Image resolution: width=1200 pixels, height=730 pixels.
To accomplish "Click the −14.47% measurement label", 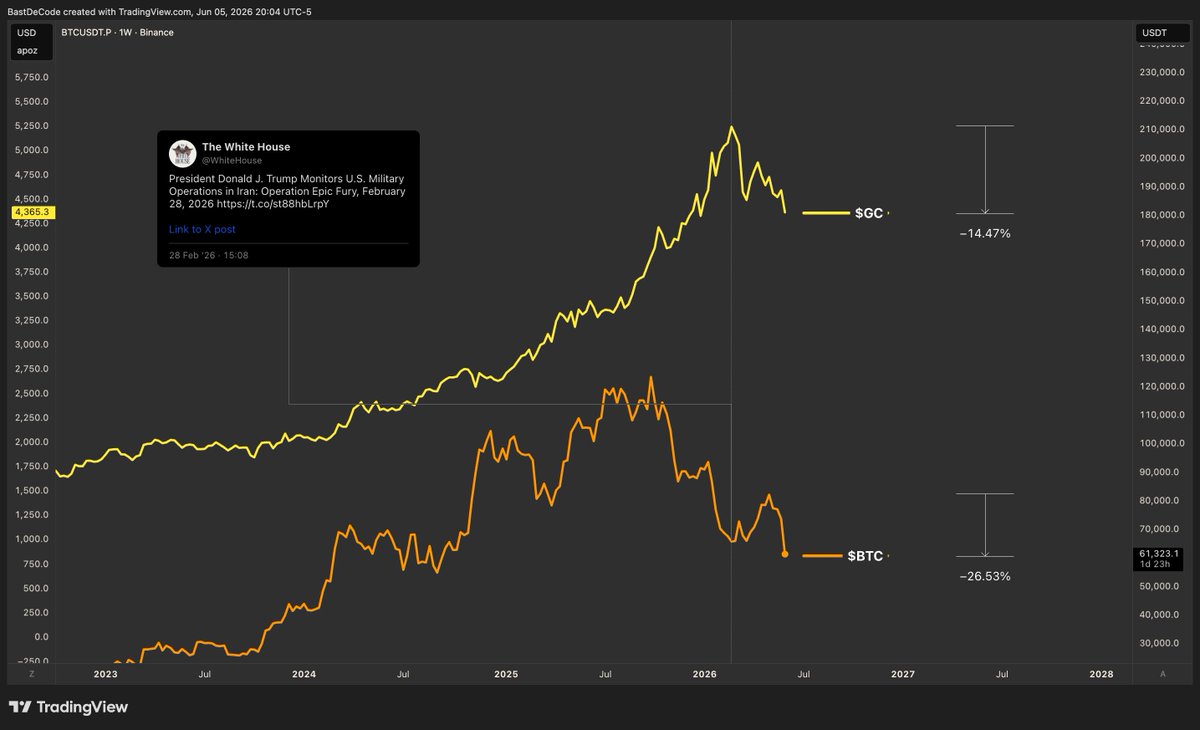I will click(984, 232).
